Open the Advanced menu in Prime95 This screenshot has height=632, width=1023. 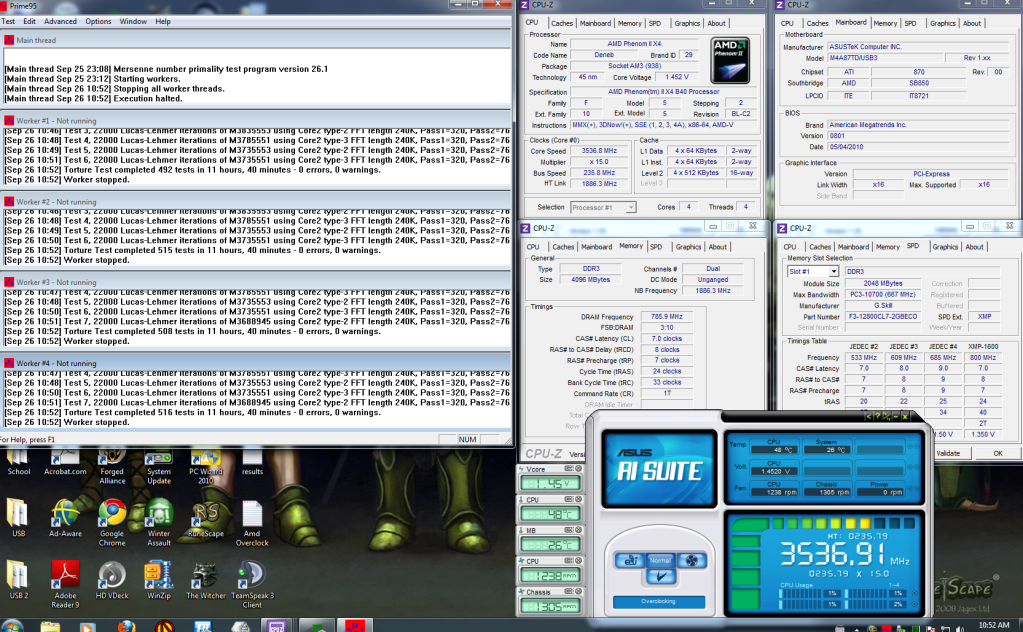[x=60, y=22]
